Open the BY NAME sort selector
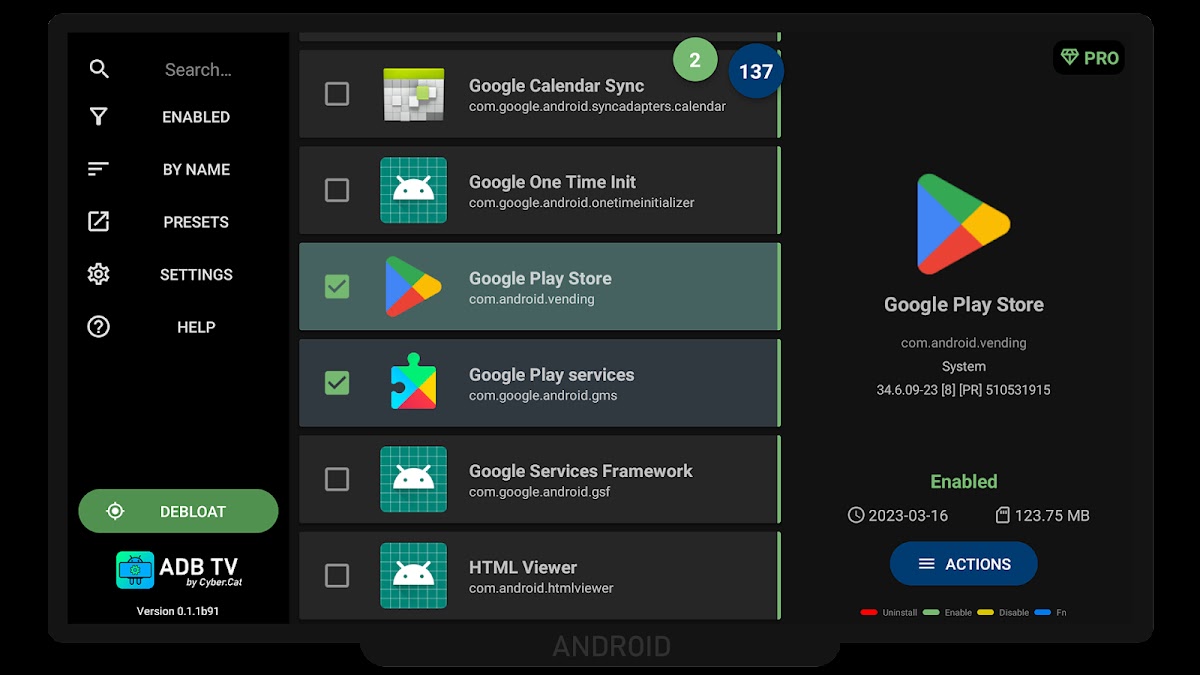Image resolution: width=1200 pixels, height=675 pixels. [x=196, y=170]
